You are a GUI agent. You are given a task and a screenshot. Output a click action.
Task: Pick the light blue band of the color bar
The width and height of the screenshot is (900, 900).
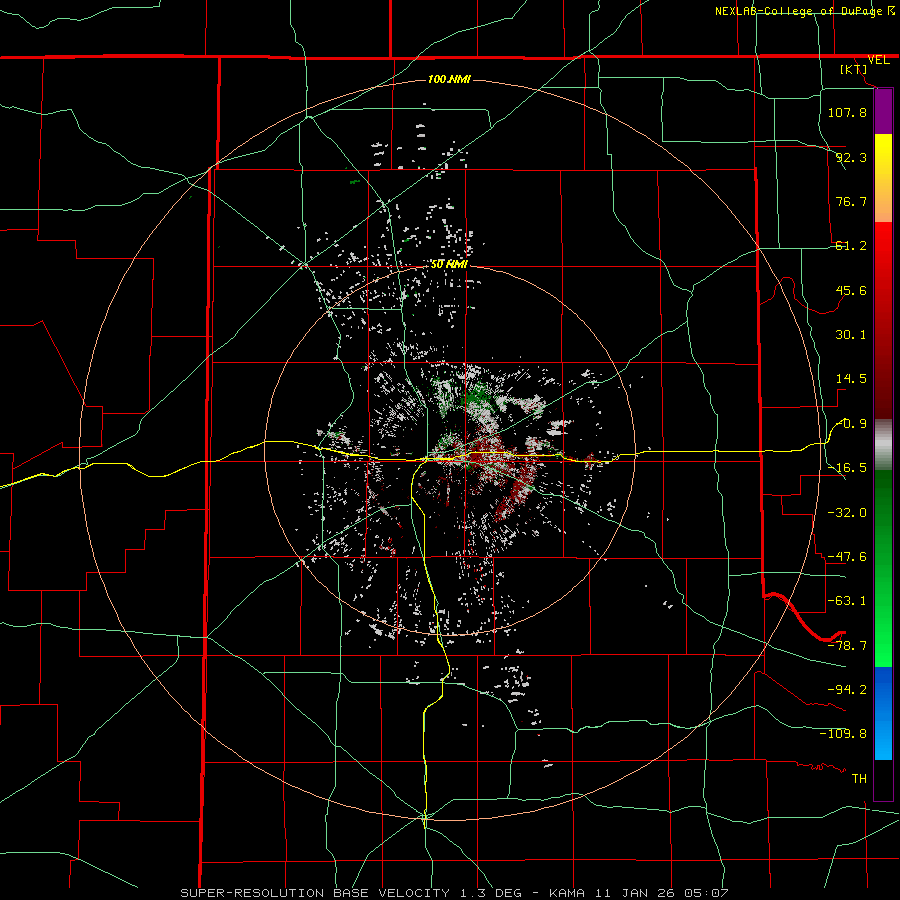pos(883,738)
